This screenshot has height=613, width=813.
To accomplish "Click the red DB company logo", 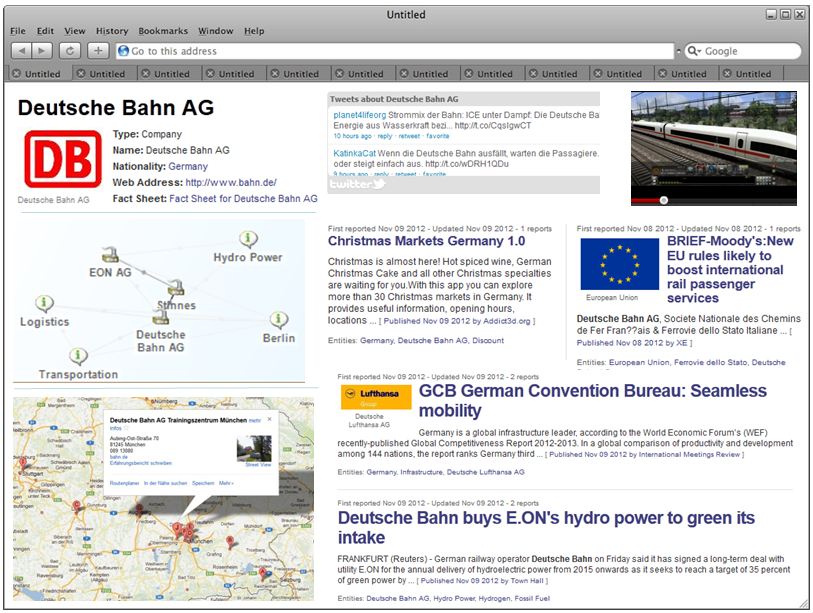I will [63, 159].
